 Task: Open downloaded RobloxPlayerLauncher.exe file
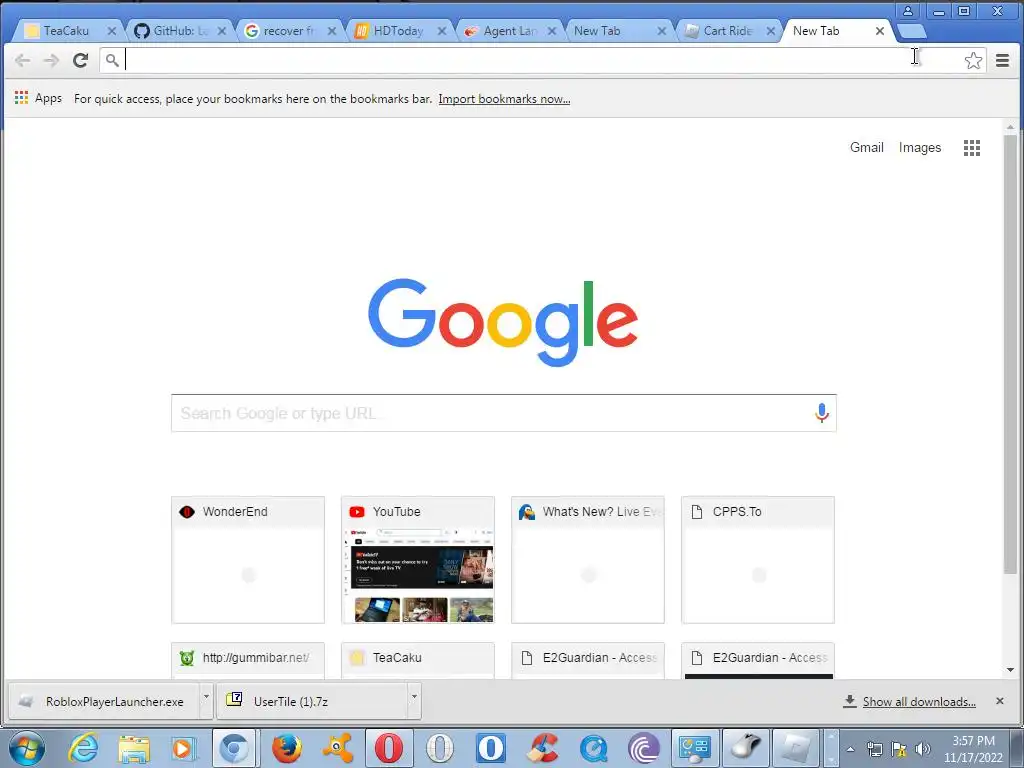pos(104,701)
